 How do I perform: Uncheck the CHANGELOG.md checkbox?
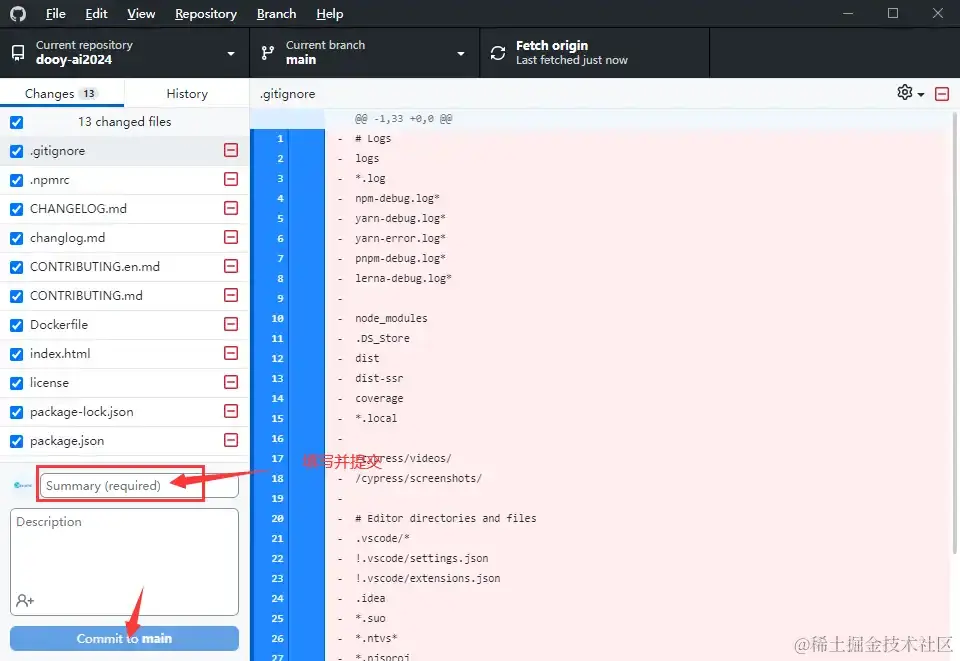17,209
